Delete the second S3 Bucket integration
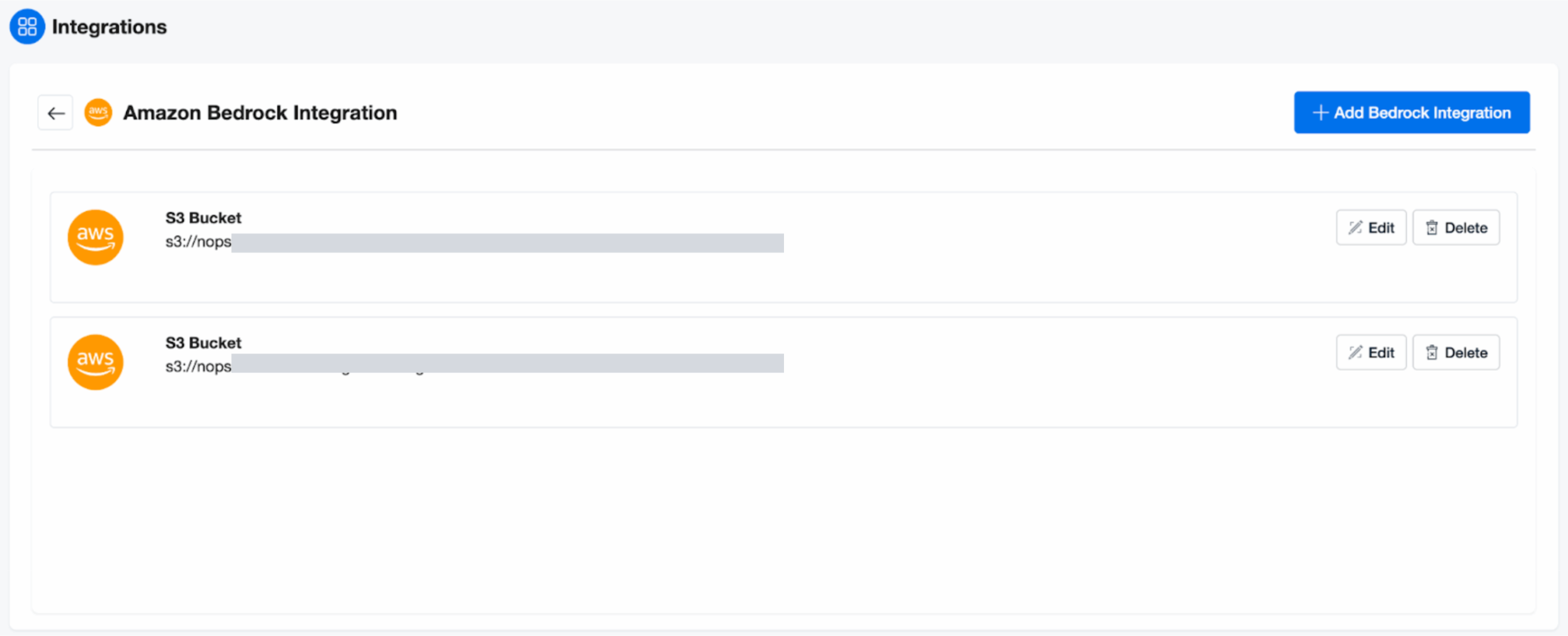This screenshot has height=636, width=1568. click(x=1456, y=353)
